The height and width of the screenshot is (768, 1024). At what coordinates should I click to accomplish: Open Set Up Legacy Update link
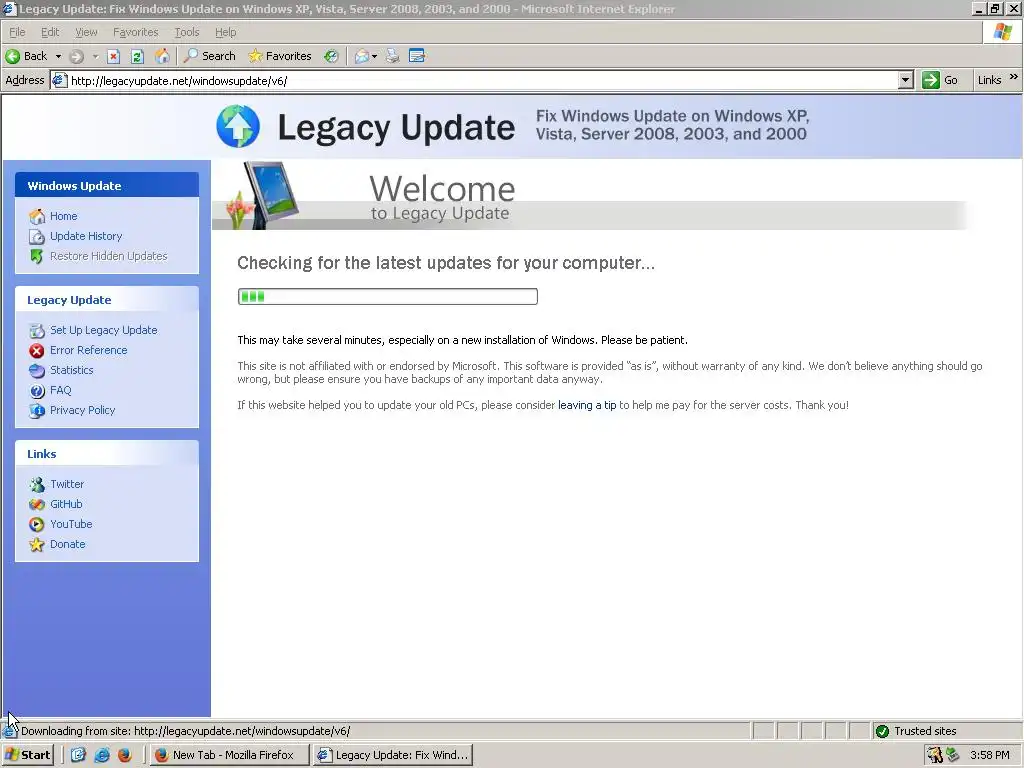103,330
